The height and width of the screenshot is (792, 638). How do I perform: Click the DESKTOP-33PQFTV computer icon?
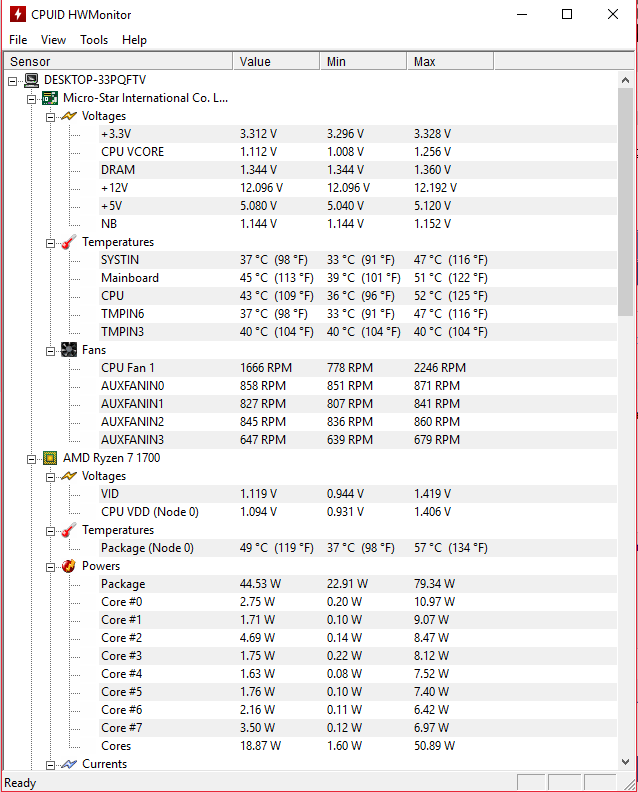click(x=32, y=80)
